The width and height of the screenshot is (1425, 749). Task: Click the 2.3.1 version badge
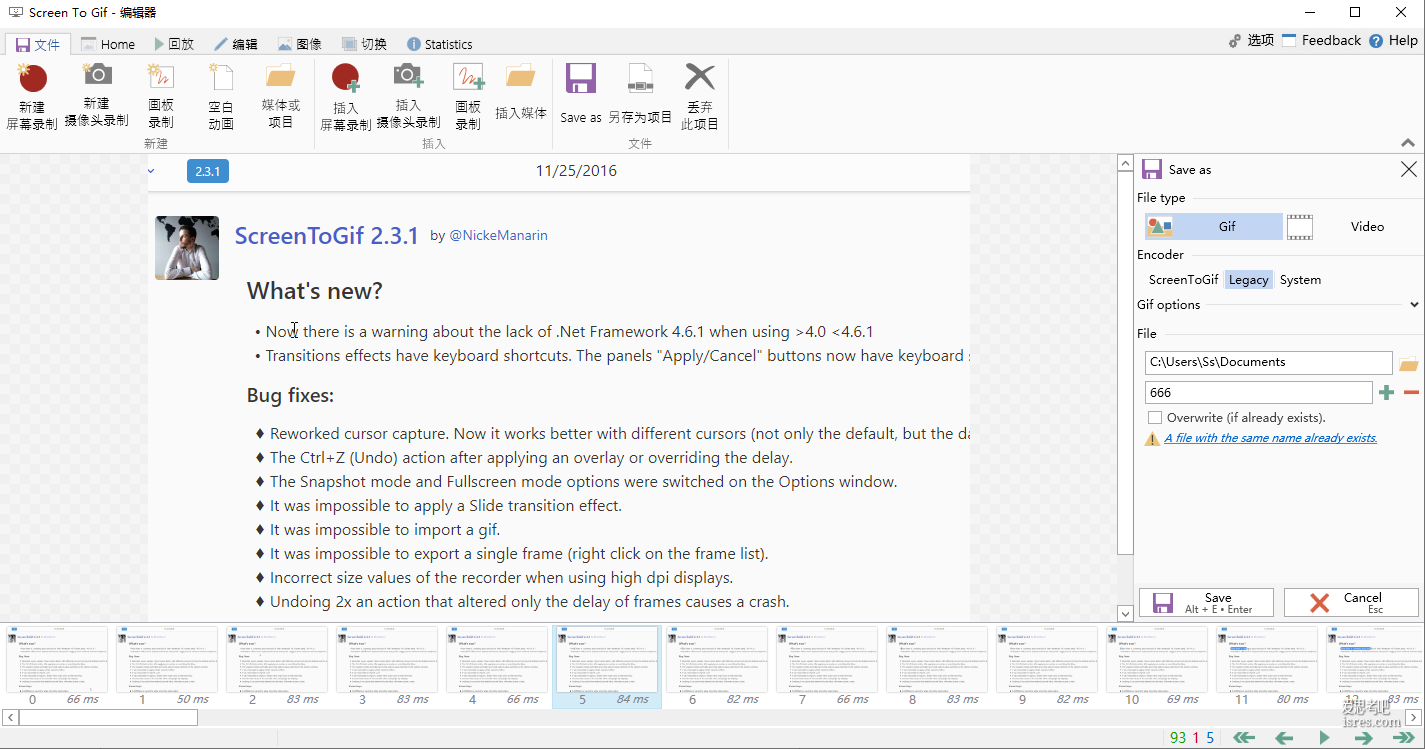208,171
